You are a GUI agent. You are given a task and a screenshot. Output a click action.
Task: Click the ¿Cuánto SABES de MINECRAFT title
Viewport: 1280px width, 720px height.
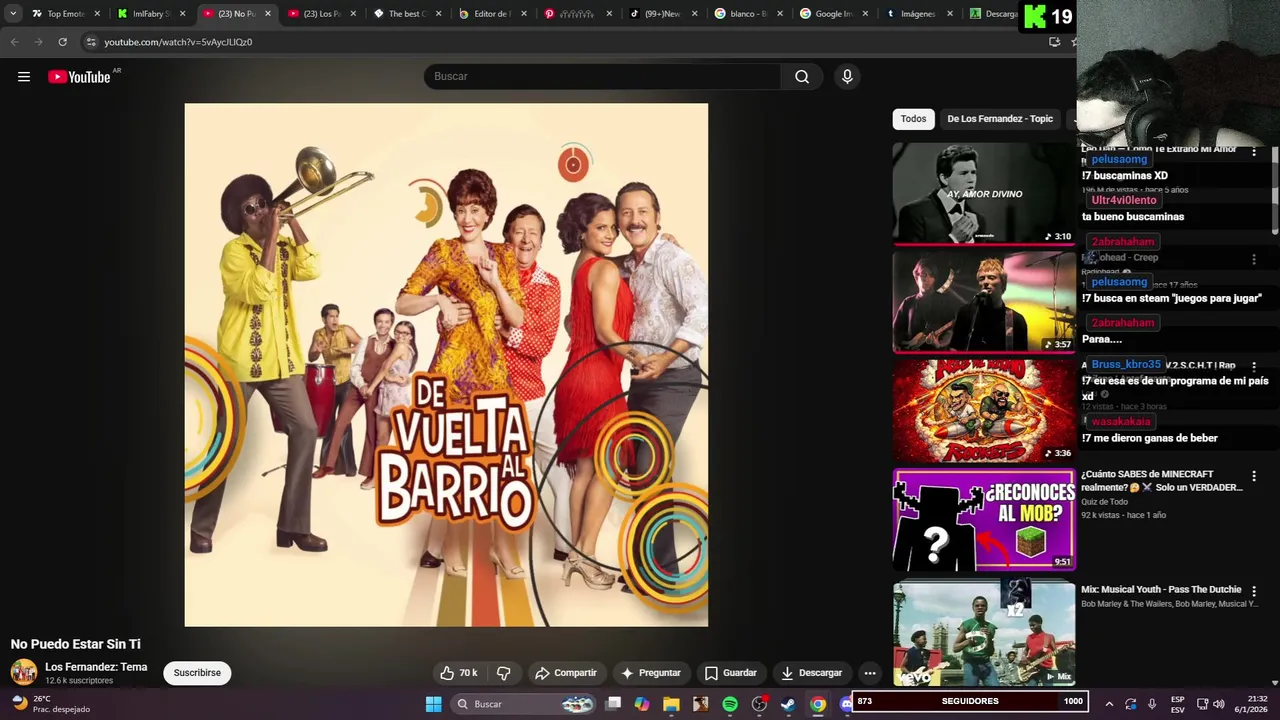[1161, 481]
